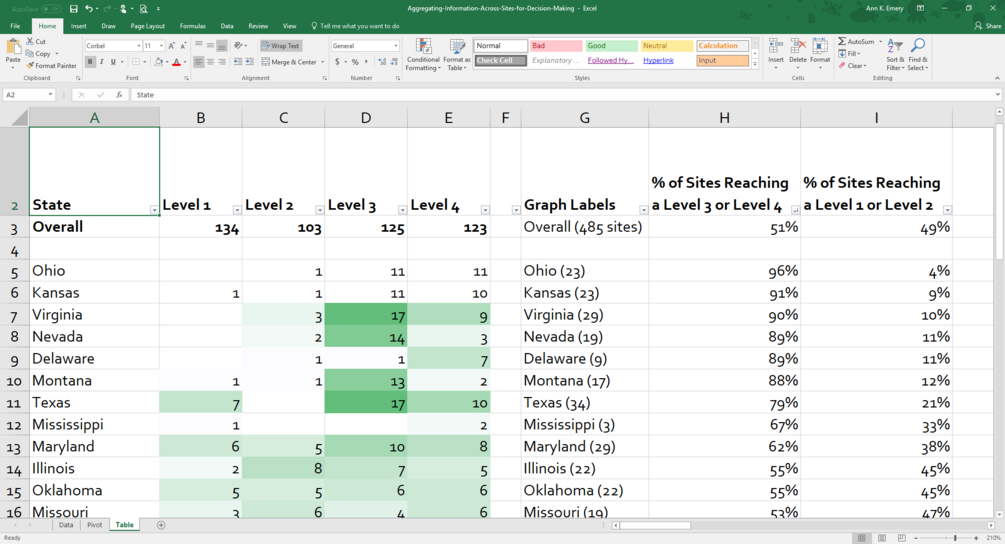Click the Fill Color paint bucket
Image resolution: width=1005 pixels, height=544 pixels.
[x=158, y=62]
